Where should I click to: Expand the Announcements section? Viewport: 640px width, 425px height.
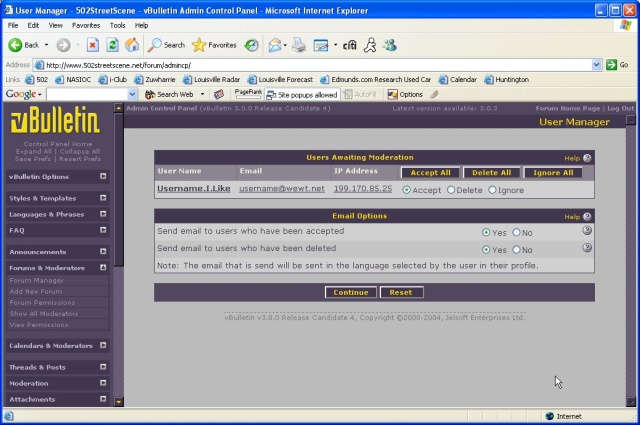click(x=103, y=251)
